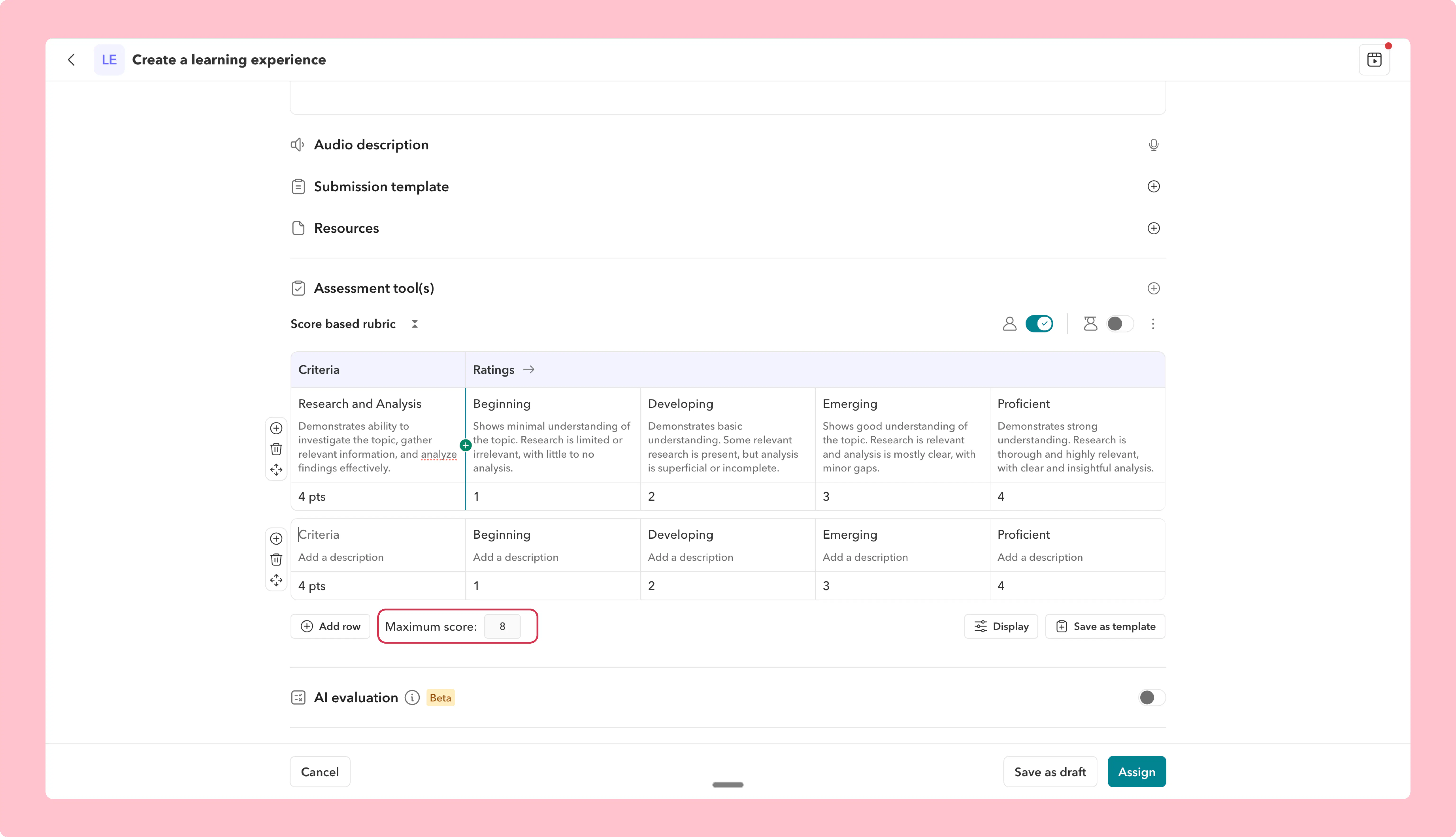The width and height of the screenshot is (1456, 837).
Task: Click the peer assessment person icon
Action: click(x=1090, y=324)
